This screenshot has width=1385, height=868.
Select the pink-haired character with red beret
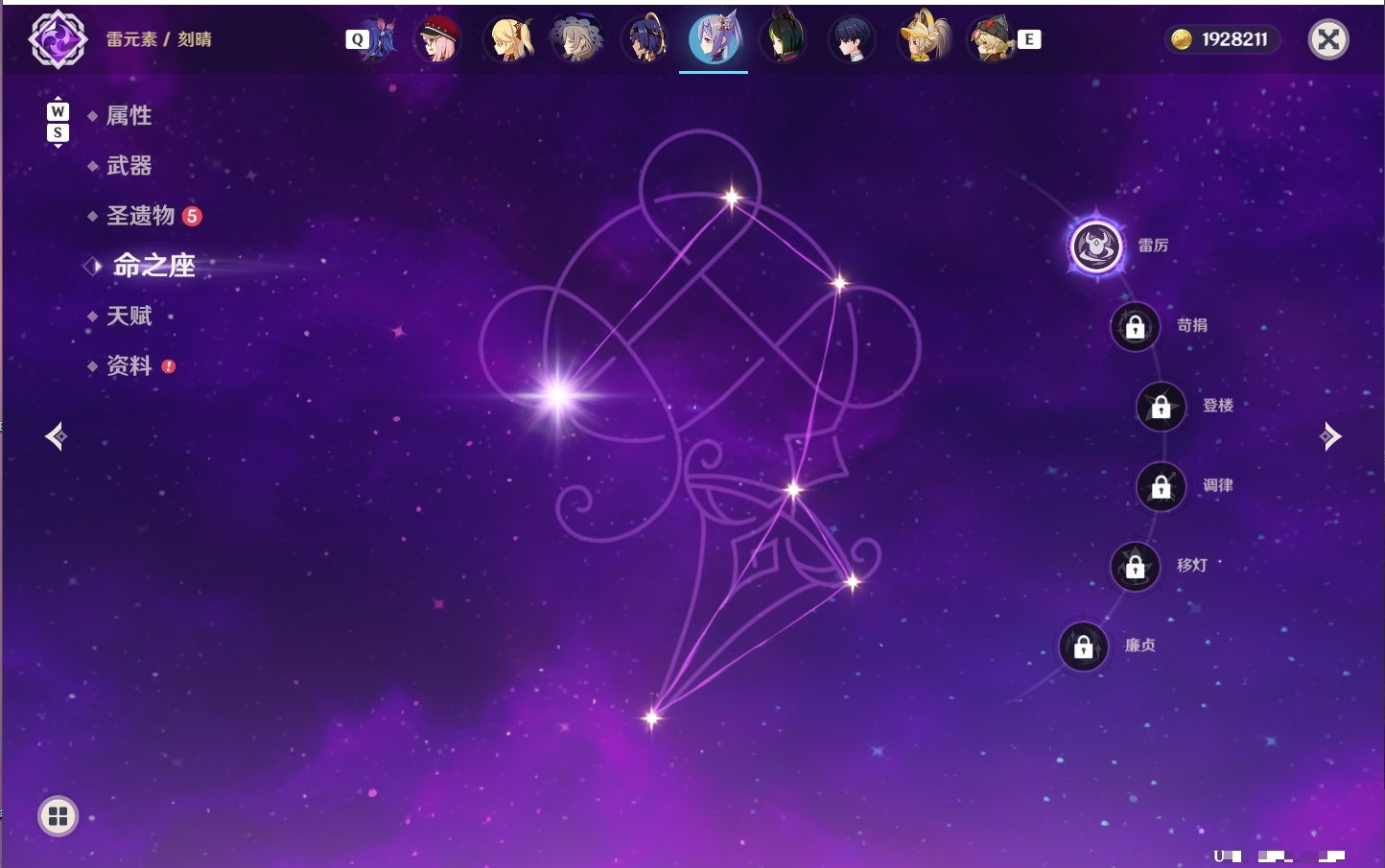438,39
